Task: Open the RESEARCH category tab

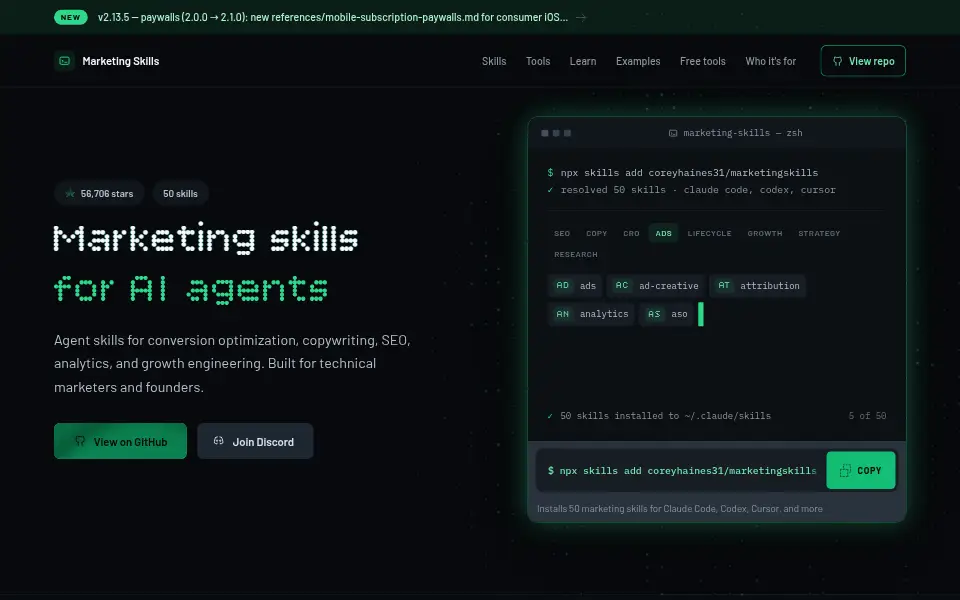Action: 576,254
